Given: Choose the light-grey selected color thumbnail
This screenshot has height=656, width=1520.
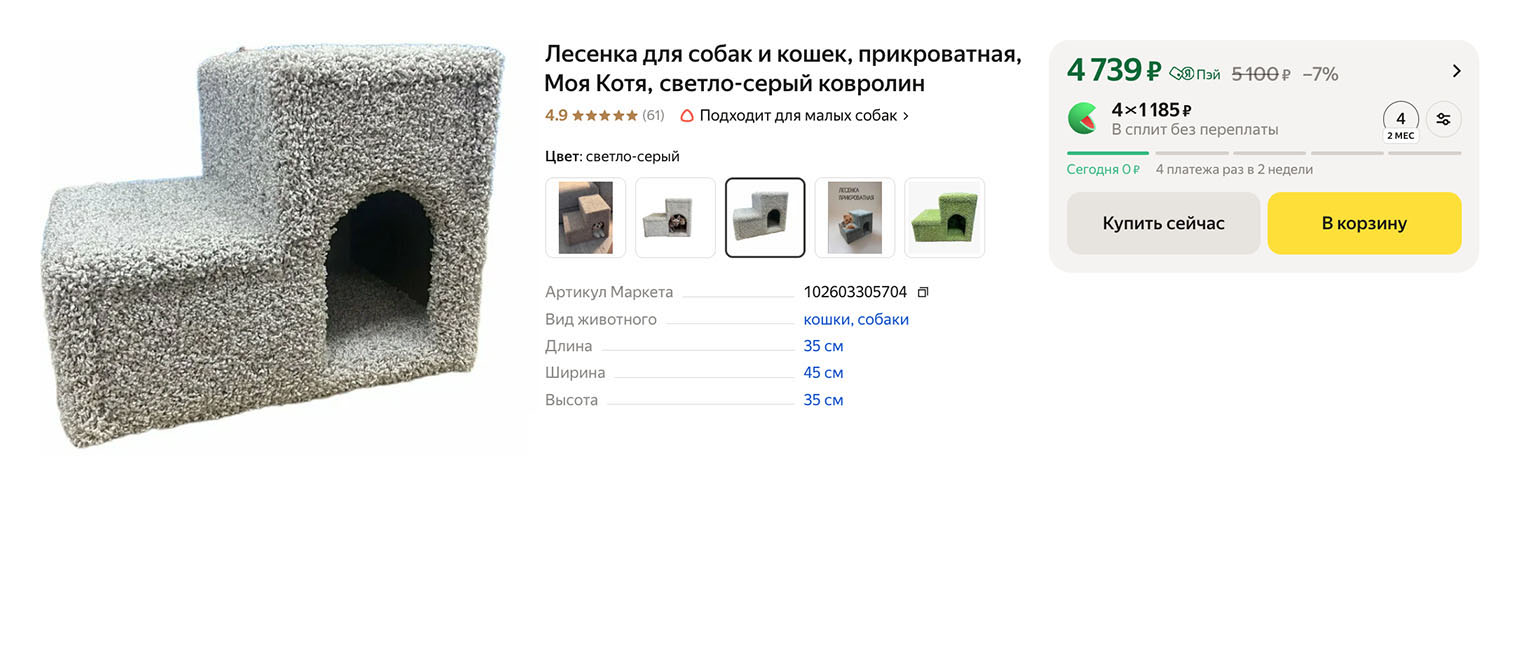Looking at the screenshot, I should tap(765, 217).
